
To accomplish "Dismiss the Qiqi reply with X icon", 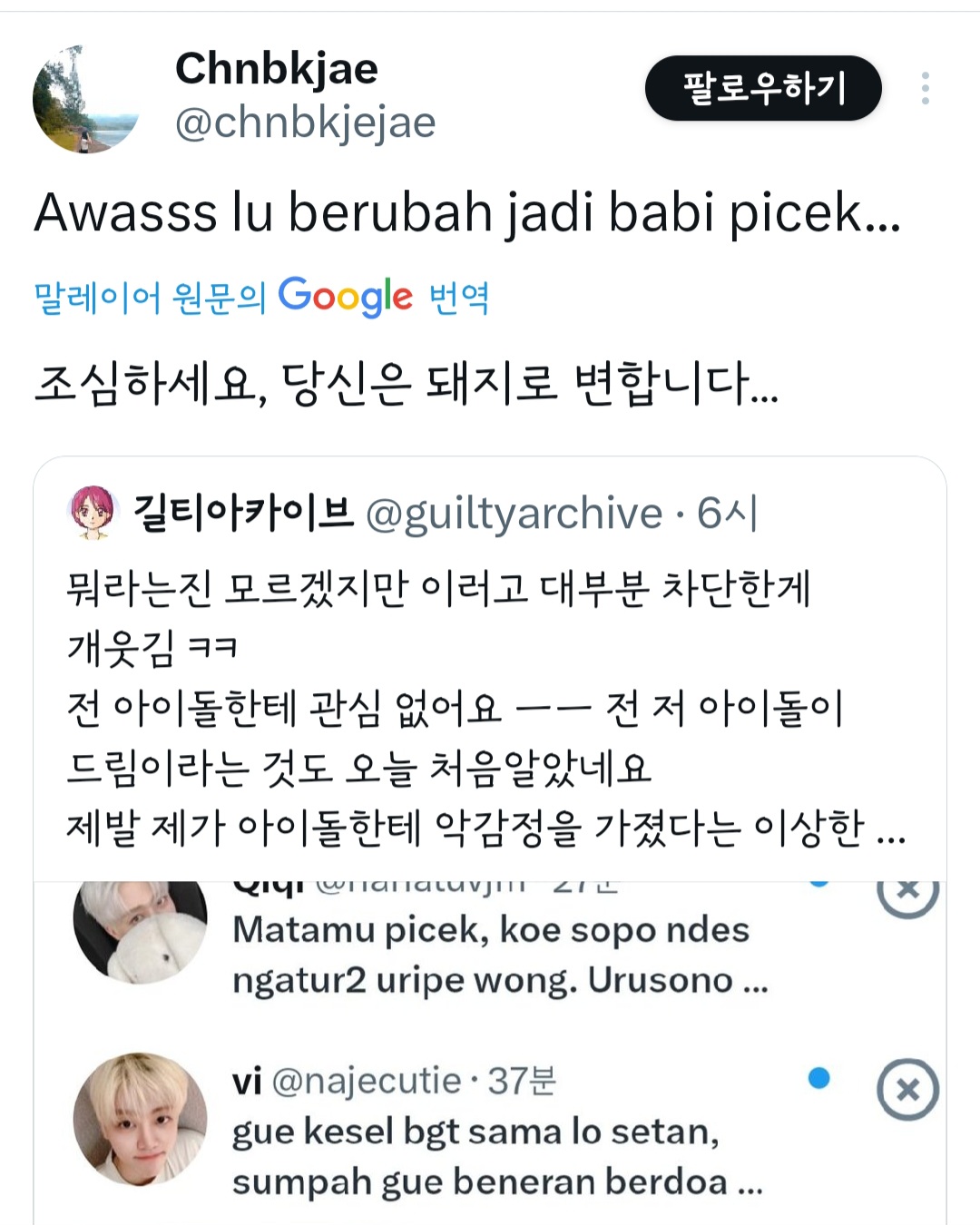I will coord(907,891).
